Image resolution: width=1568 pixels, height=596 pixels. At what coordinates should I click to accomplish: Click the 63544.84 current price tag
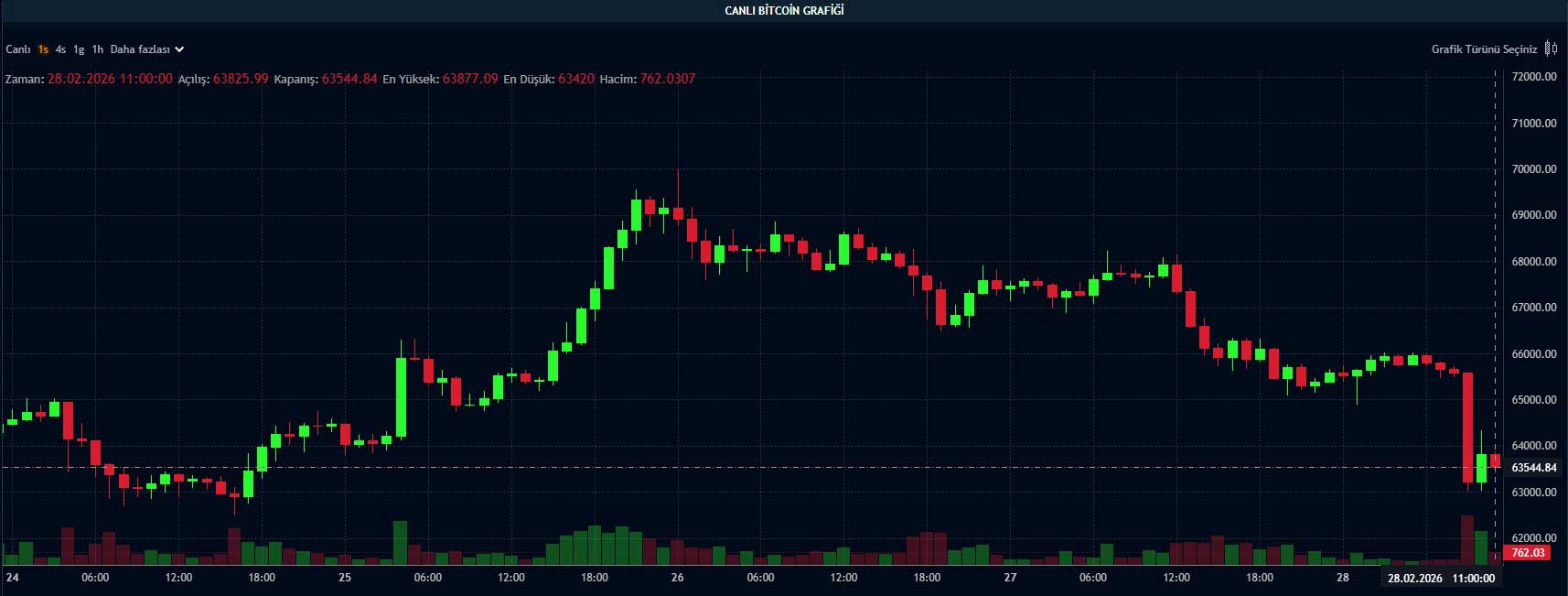point(1533,468)
